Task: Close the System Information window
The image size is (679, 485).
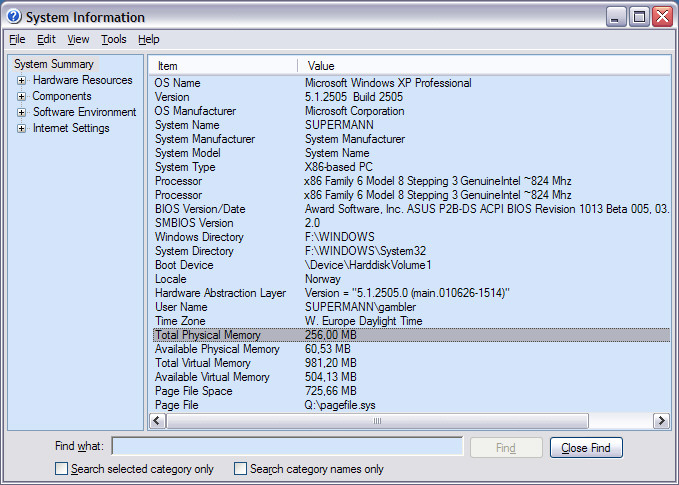Action: point(663,17)
